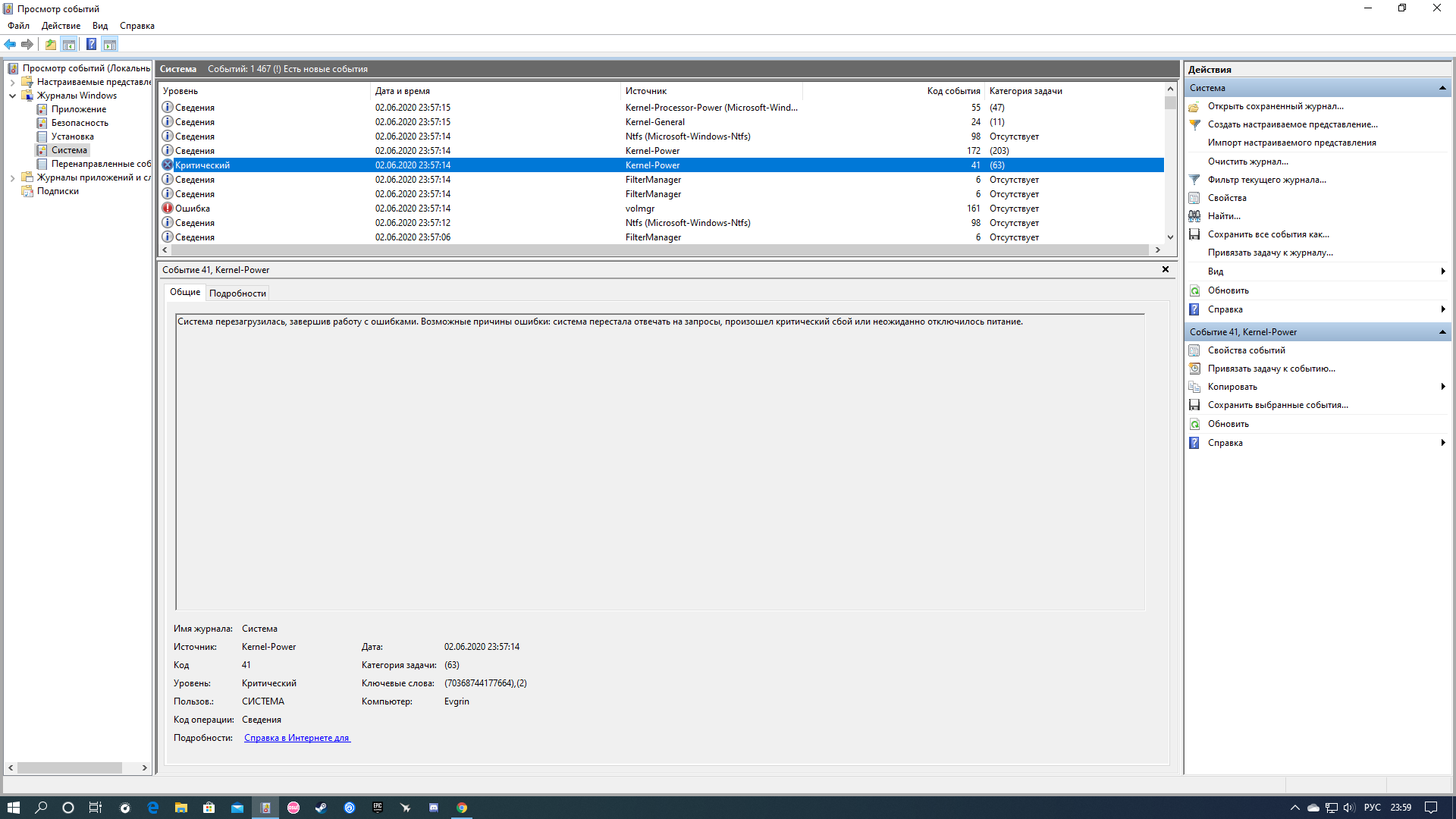Collapse the Система actions section
This screenshot has width=1456, height=819.
[1442, 88]
